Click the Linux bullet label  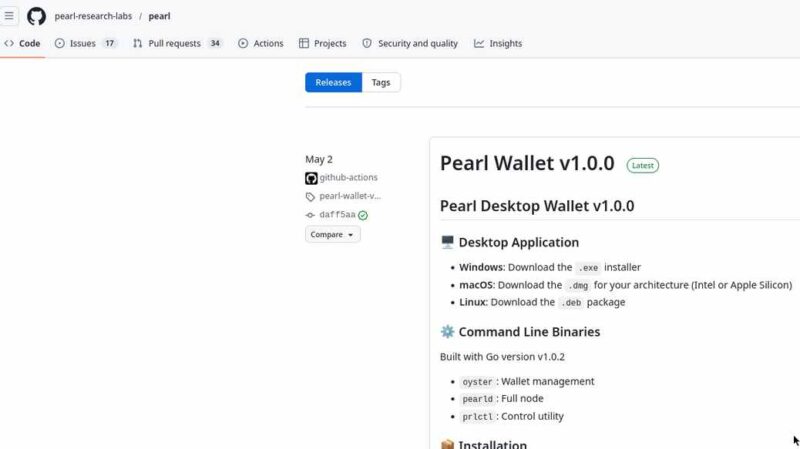pos(472,302)
